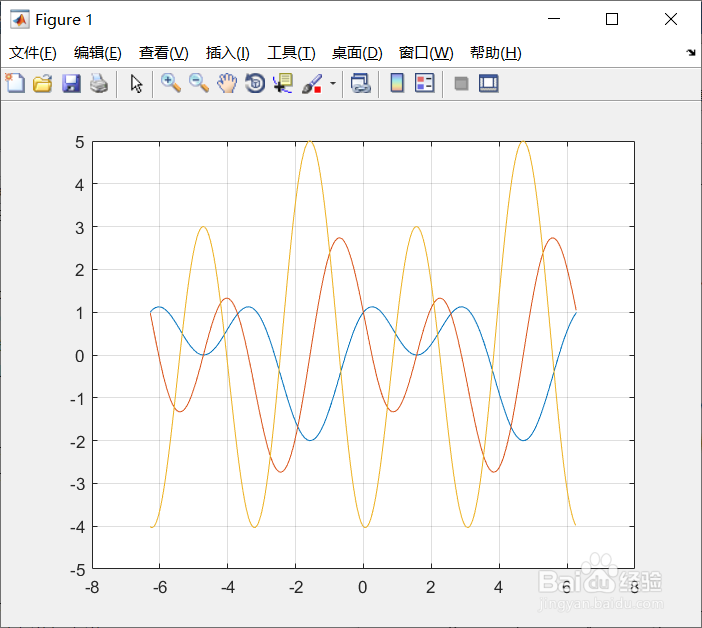The image size is (702, 628).
Task: Open the 工具(T) menu
Action: click(x=291, y=53)
